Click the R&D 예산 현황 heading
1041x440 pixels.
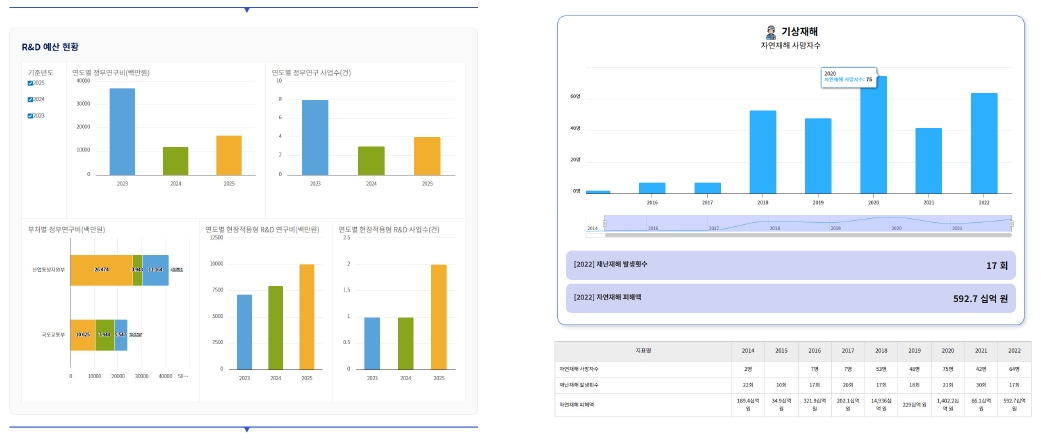(x=51, y=47)
